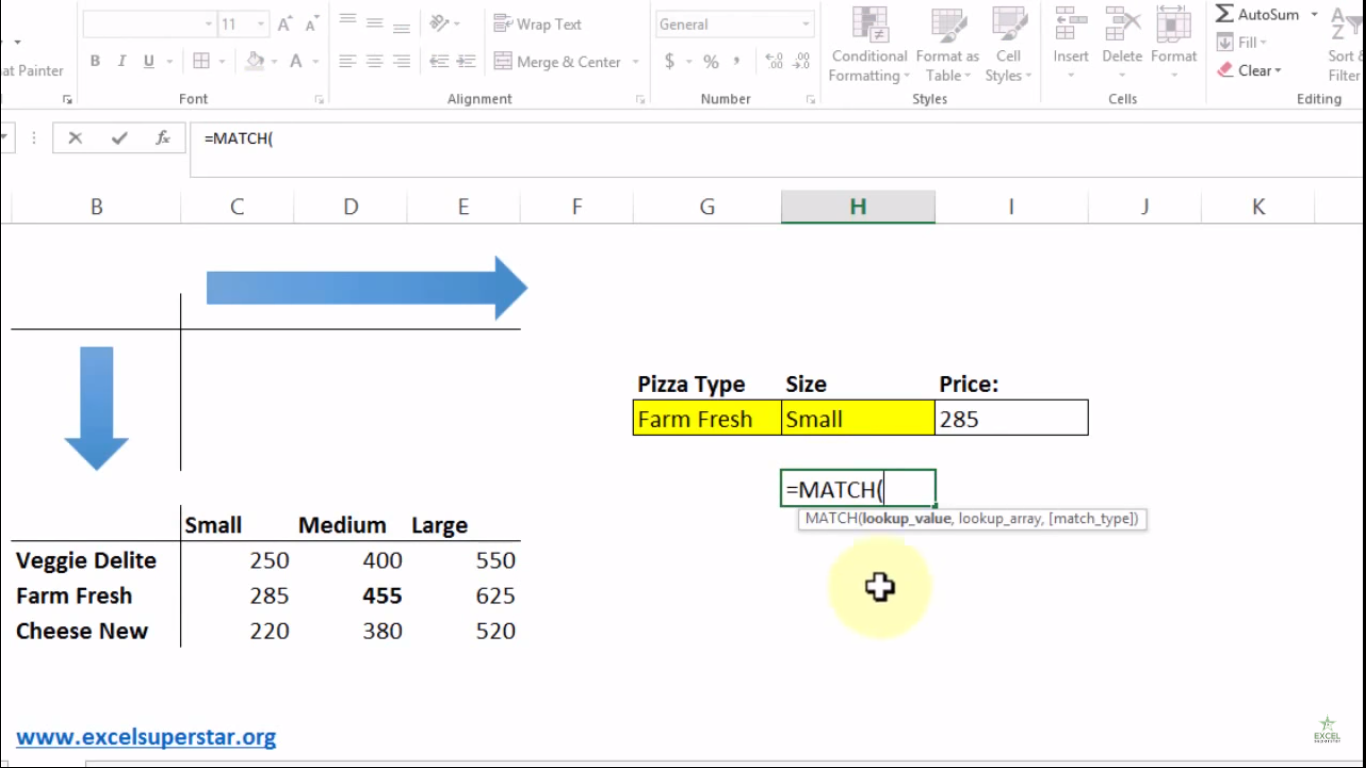Apply the Font Color letter A
The height and width of the screenshot is (768, 1366).
[x=296, y=62]
